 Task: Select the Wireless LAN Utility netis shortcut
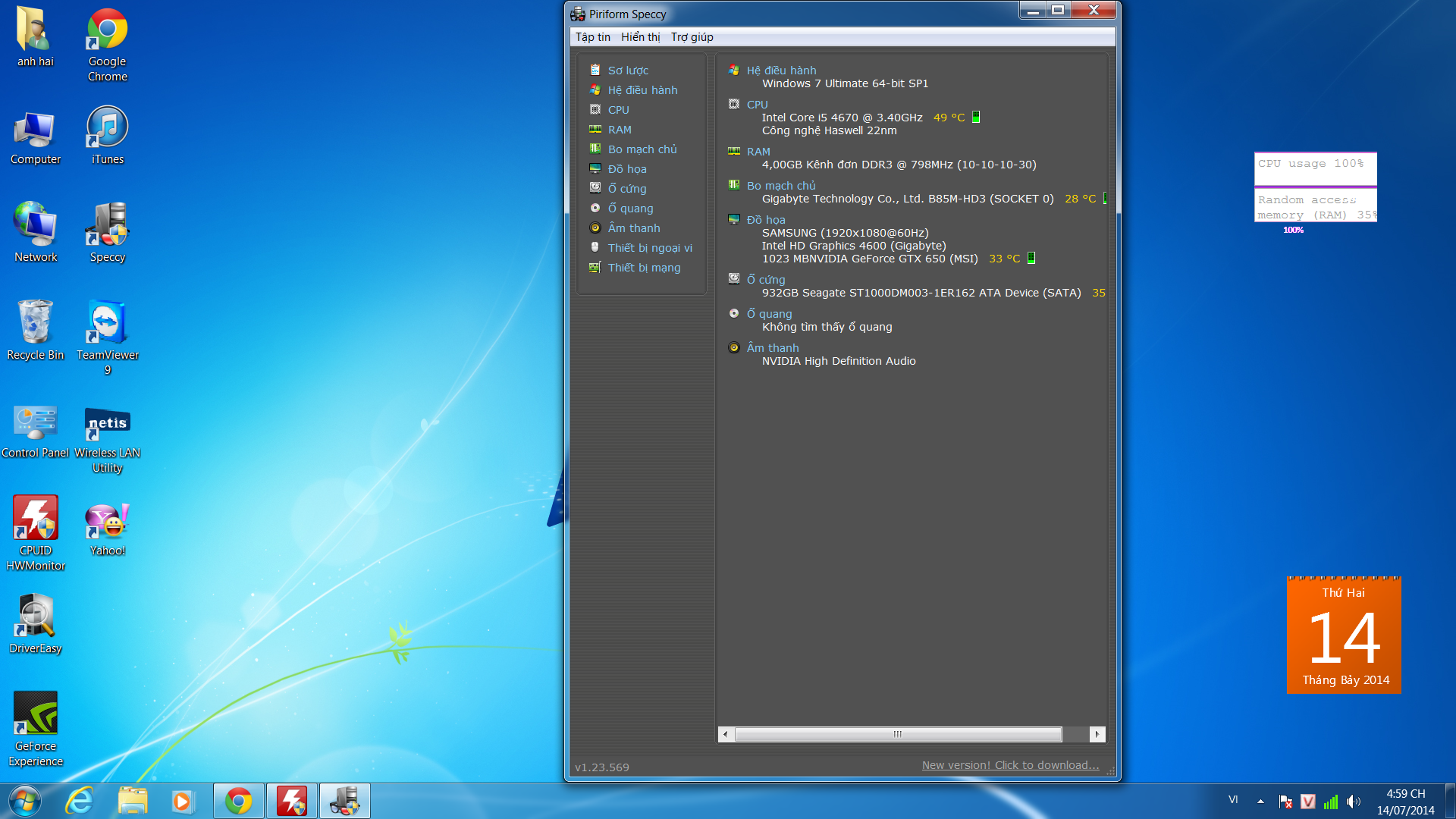click(x=107, y=440)
